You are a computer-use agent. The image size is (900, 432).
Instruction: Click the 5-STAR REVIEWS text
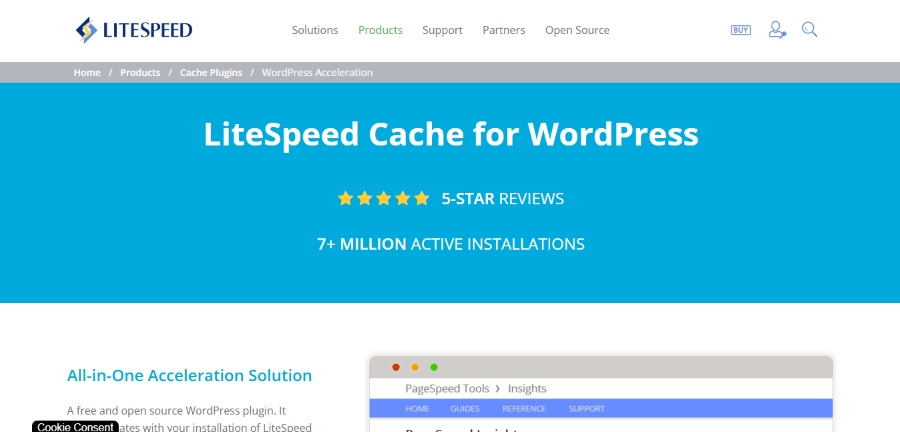pos(503,199)
